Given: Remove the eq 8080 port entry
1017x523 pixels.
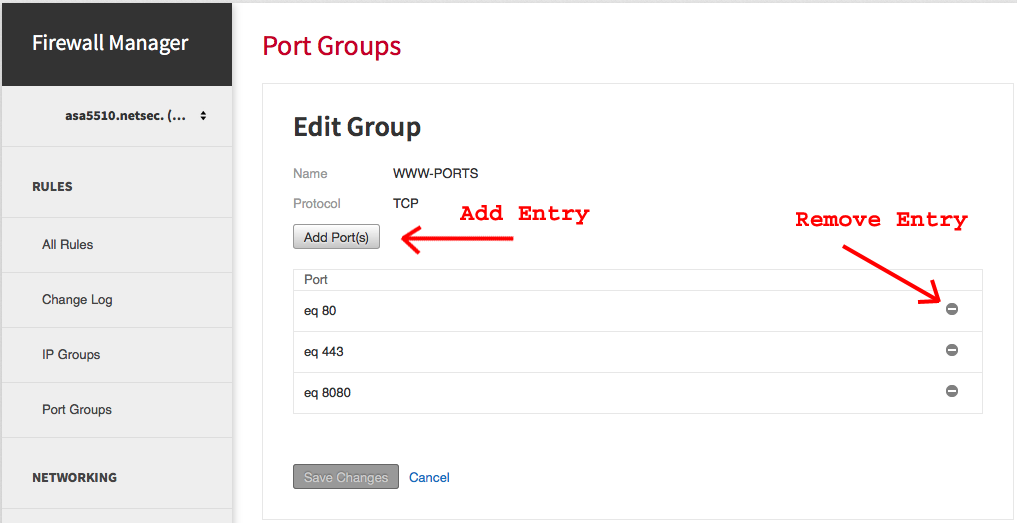Looking at the screenshot, I should [951, 391].
